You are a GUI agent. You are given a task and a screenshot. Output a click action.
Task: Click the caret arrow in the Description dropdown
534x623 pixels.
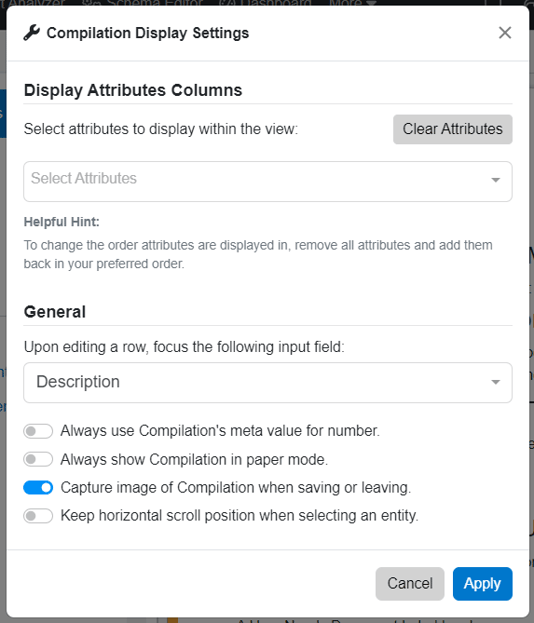click(x=495, y=382)
